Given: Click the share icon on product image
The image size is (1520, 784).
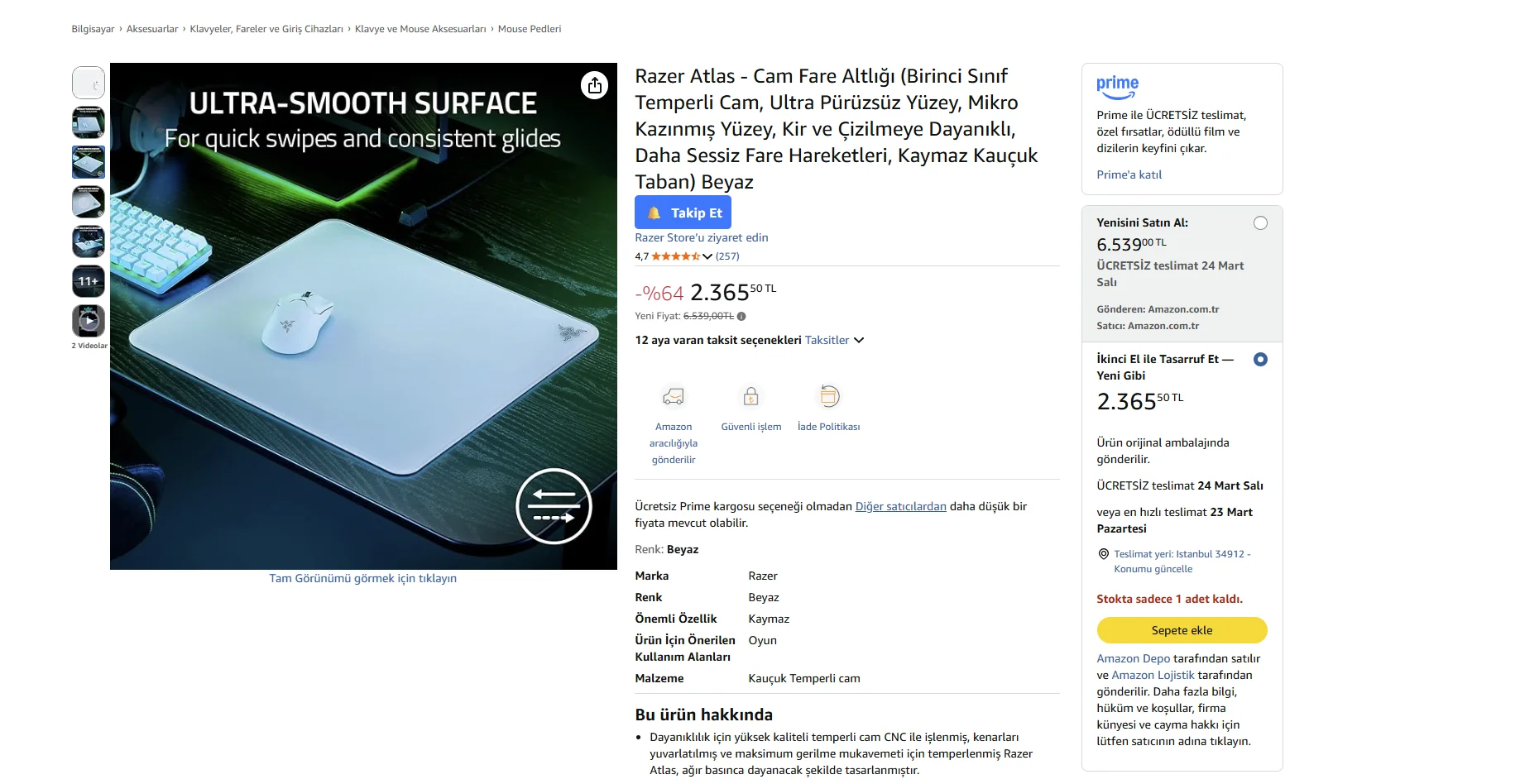Looking at the screenshot, I should [594, 85].
